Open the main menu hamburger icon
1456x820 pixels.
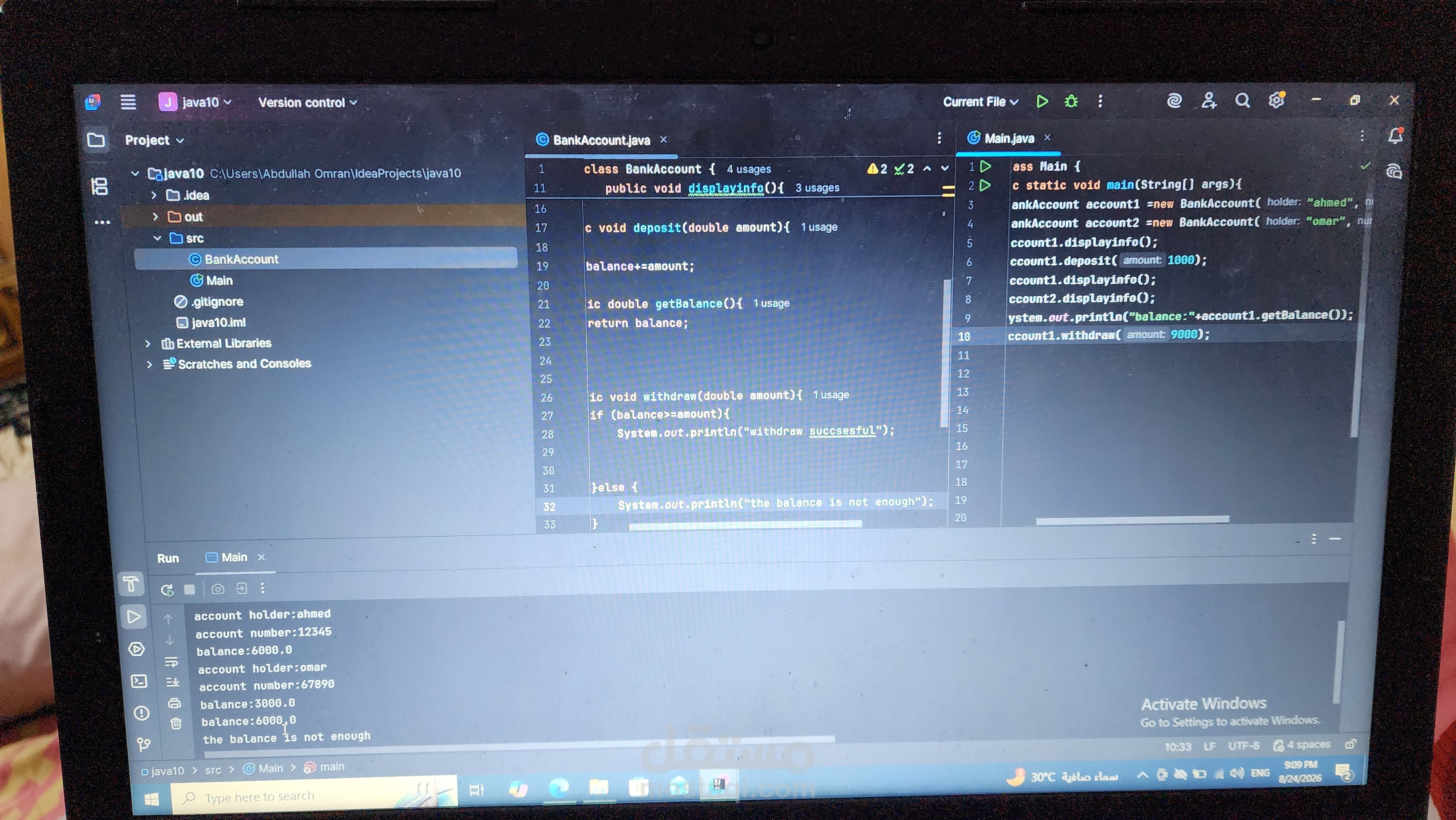[128, 102]
